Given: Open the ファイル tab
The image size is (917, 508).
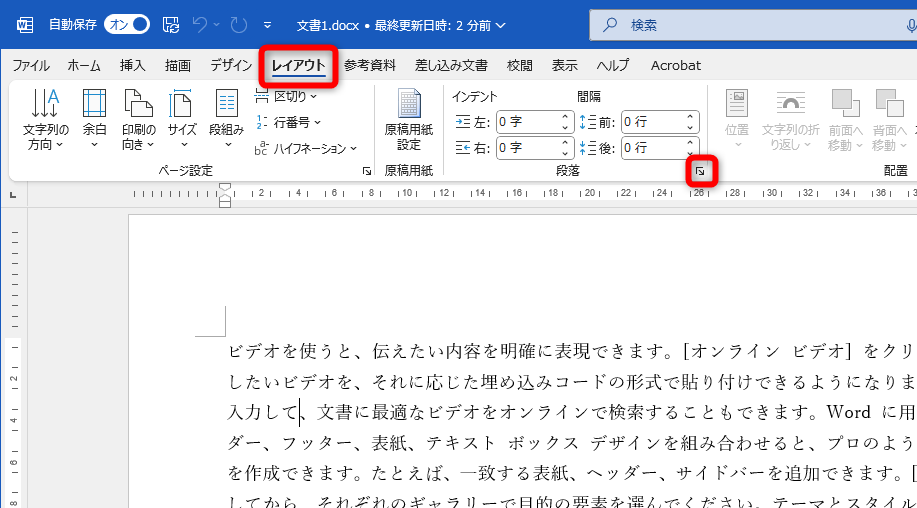Looking at the screenshot, I should pyautogui.click(x=31, y=65).
